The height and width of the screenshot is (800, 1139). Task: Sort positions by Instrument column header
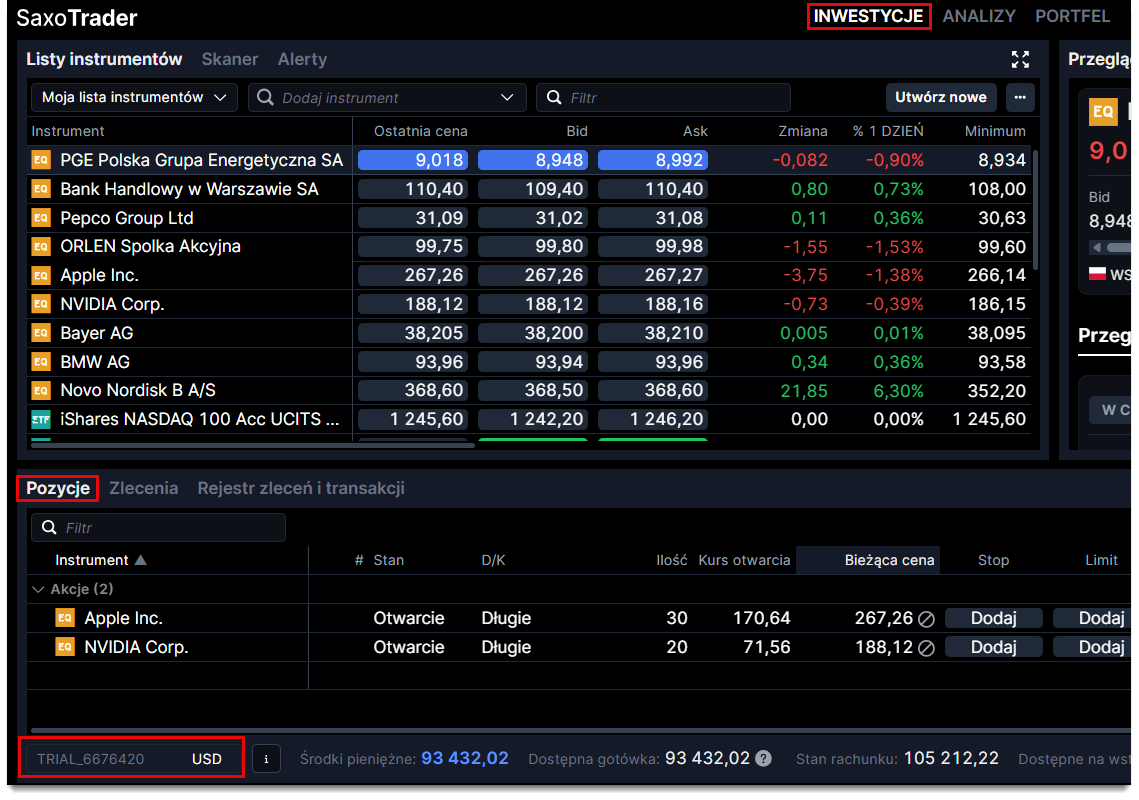click(92, 560)
